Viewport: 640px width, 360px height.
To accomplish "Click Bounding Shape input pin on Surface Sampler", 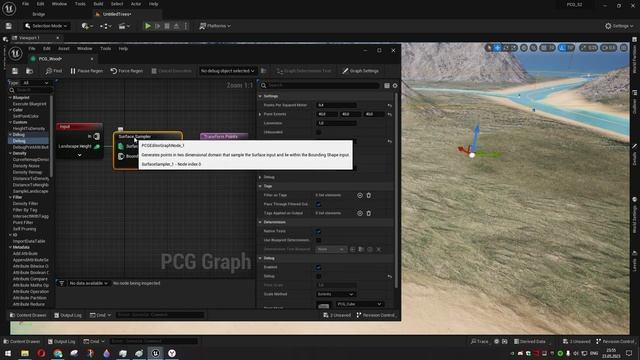I will (121, 156).
